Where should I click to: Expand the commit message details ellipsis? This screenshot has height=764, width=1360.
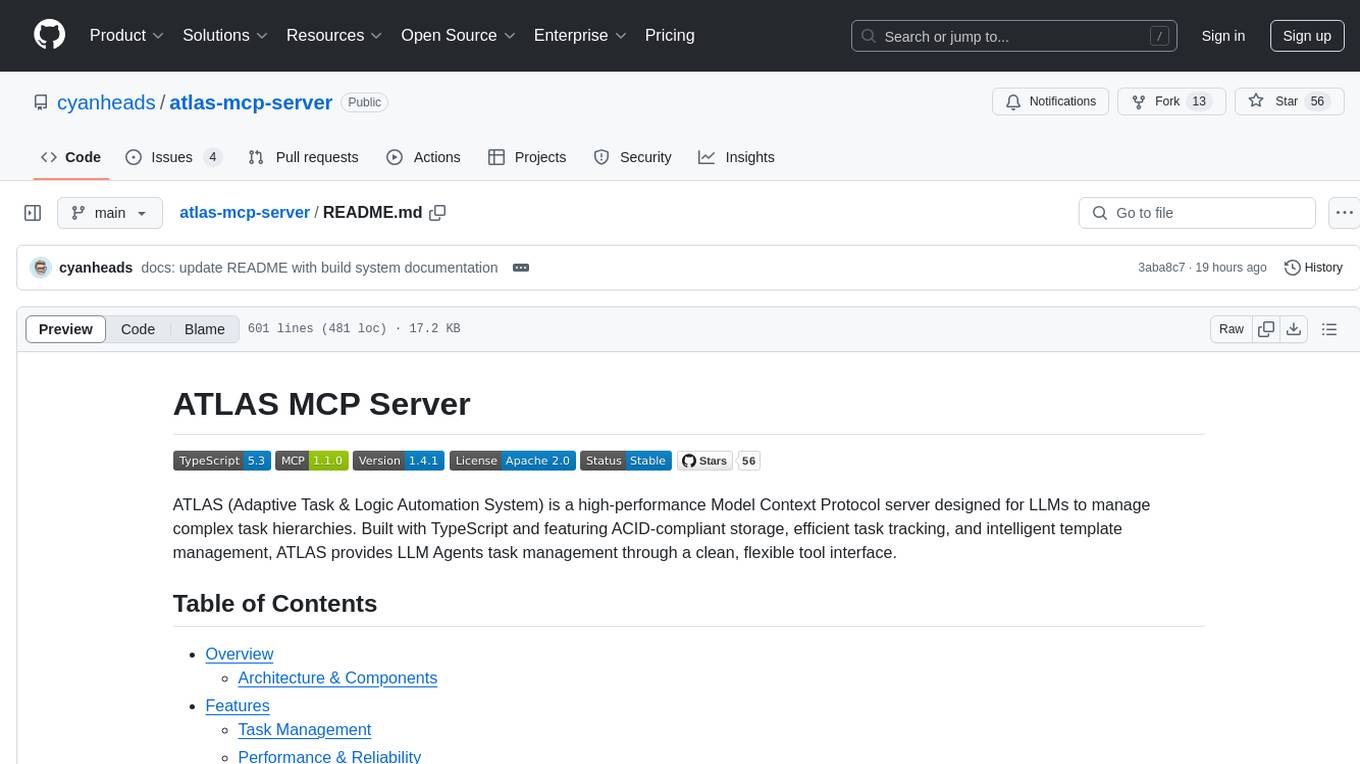[x=520, y=267]
